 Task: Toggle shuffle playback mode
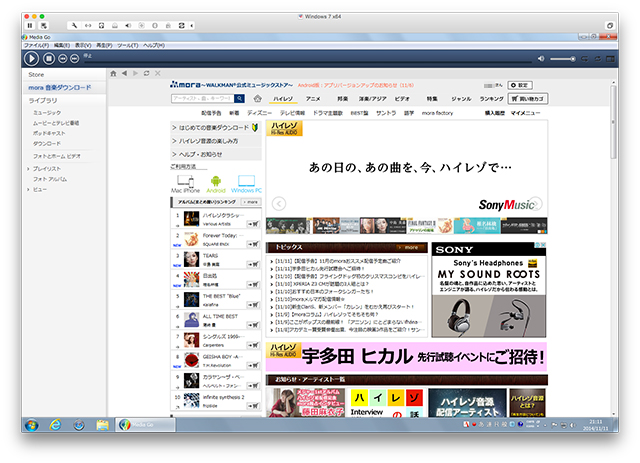point(584,59)
